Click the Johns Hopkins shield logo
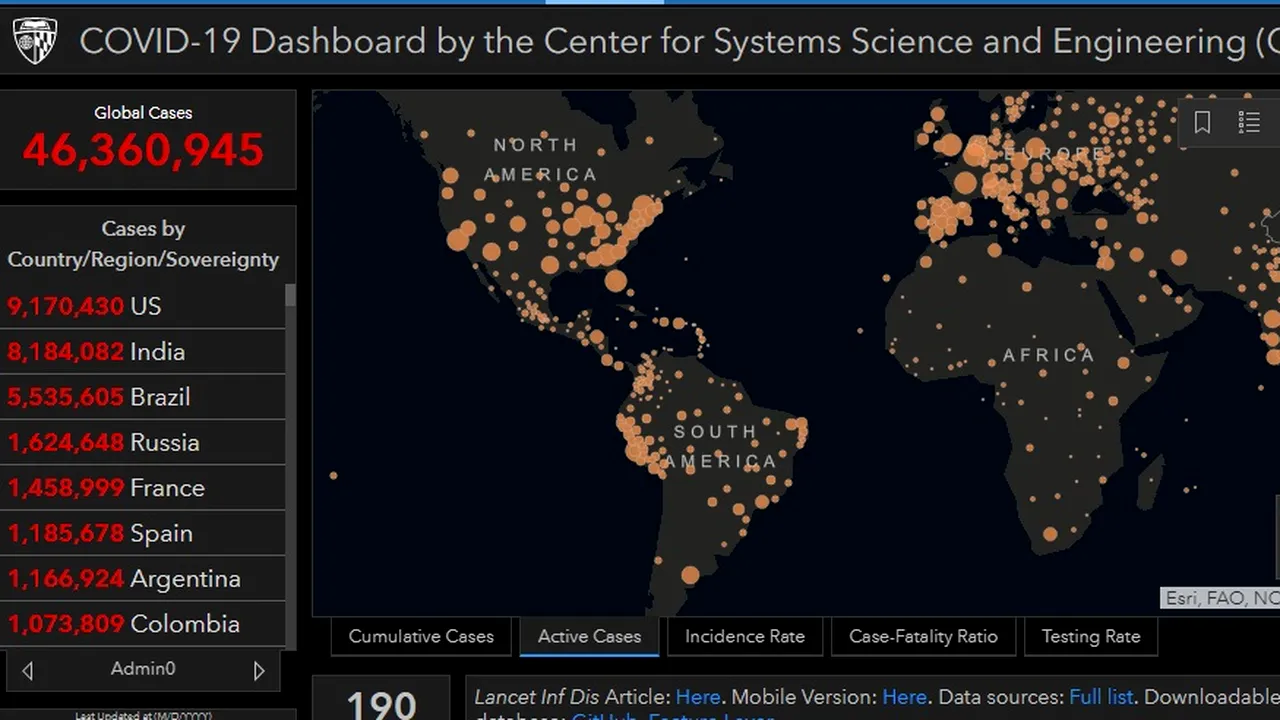The height and width of the screenshot is (720, 1280). tap(34, 41)
